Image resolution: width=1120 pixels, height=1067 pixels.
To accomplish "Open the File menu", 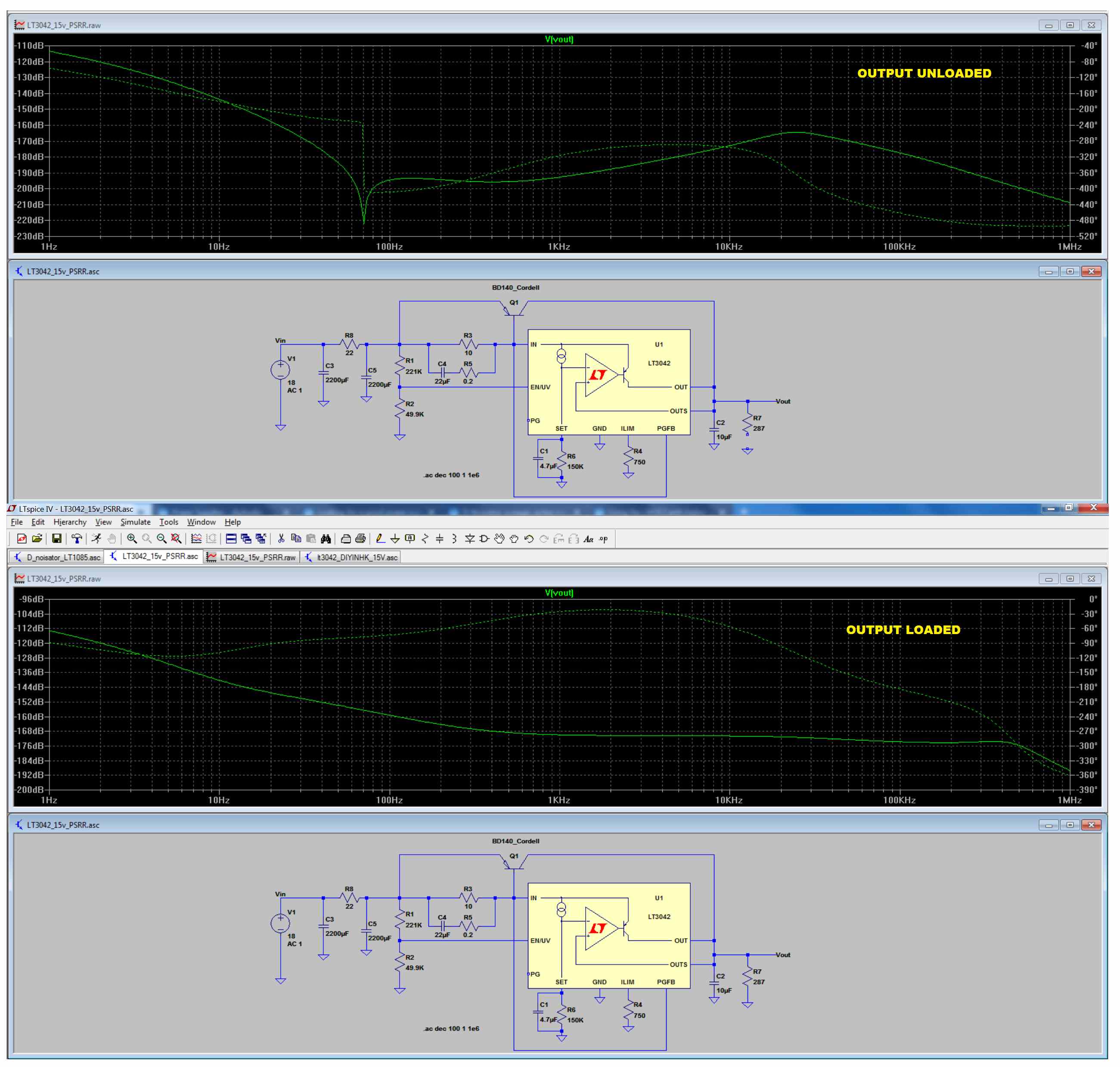I will [x=16, y=522].
